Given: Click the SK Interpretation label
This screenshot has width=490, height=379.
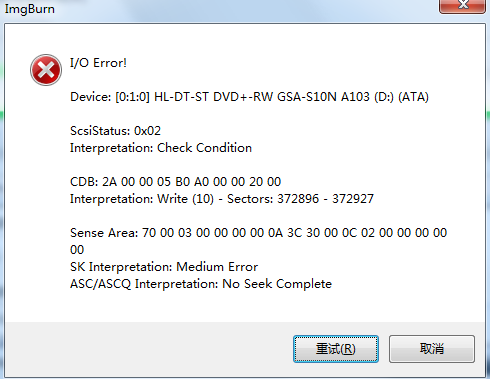Looking at the screenshot, I should coord(121,267).
